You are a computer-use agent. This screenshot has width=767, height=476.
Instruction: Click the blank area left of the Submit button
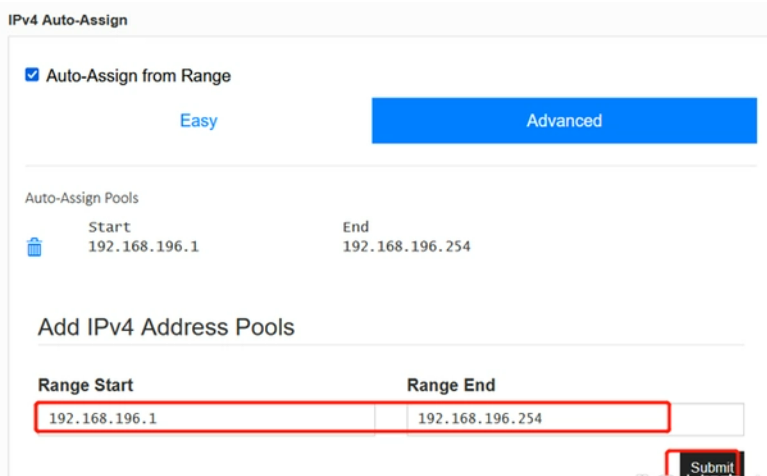click(342, 462)
